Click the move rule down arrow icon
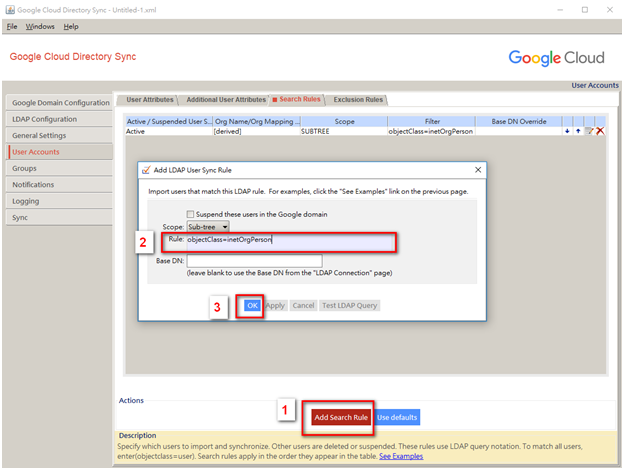The width and height of the screenshot is (624, 470). tap(568, 131)
